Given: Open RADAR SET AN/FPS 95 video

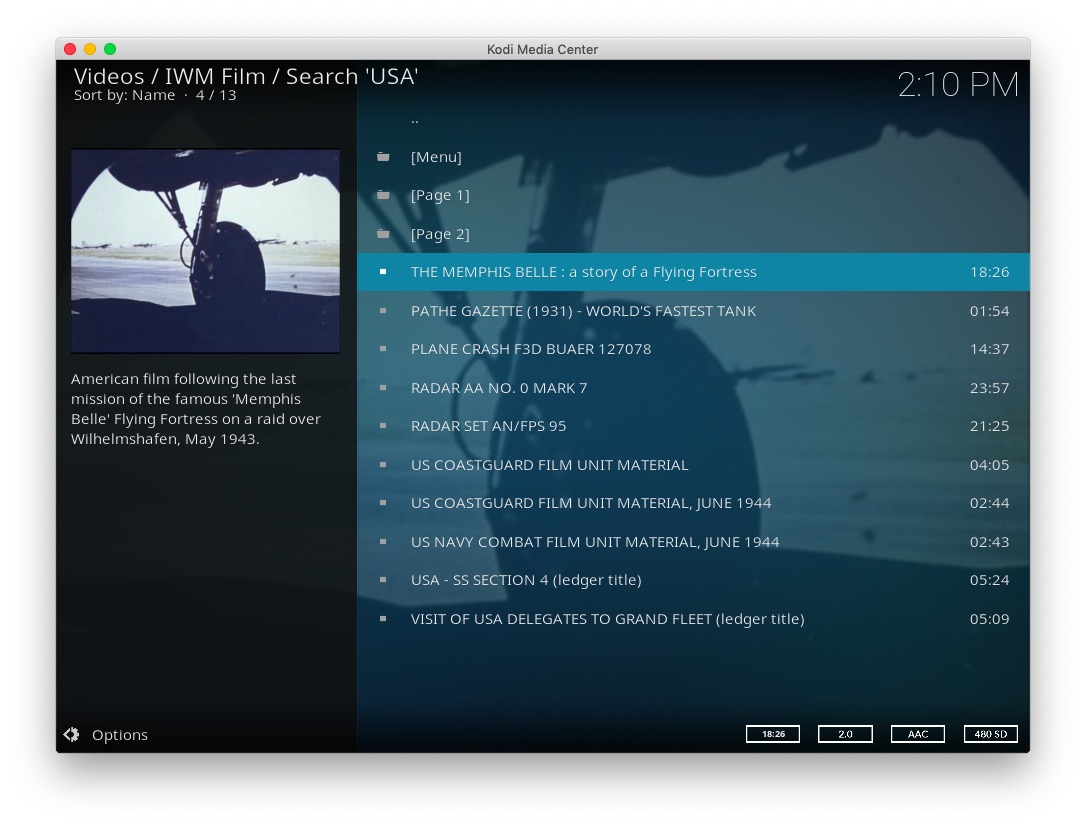Looking at the screenshot, I should pyautogui.click(x=488, y=426).
